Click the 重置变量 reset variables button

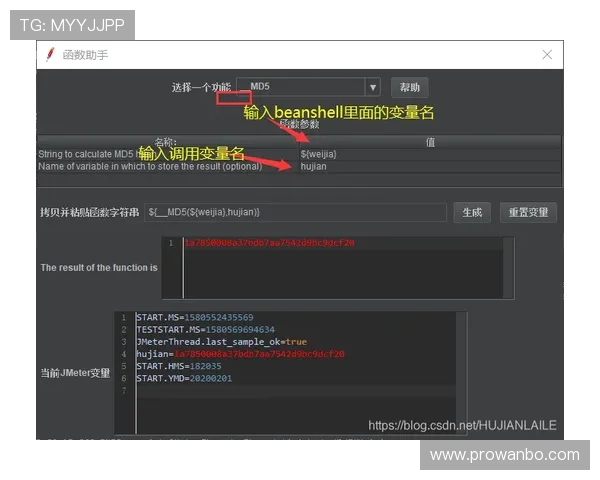[528, 212]
